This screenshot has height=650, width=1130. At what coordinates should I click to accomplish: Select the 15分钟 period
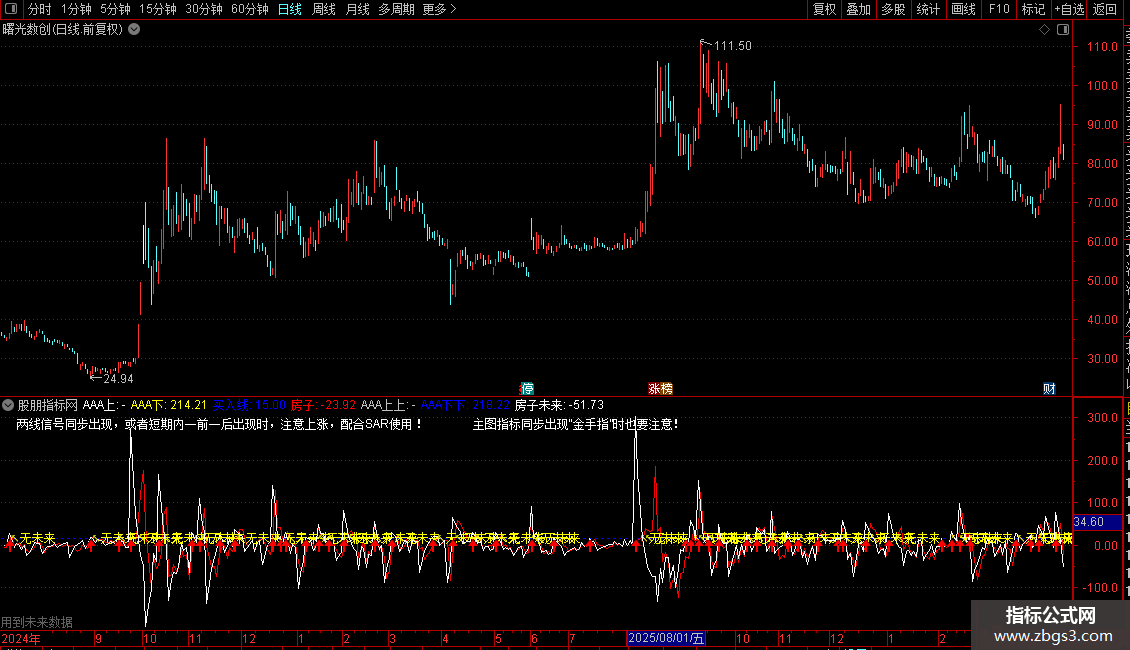pyautogui.click(x=158, y=9)
